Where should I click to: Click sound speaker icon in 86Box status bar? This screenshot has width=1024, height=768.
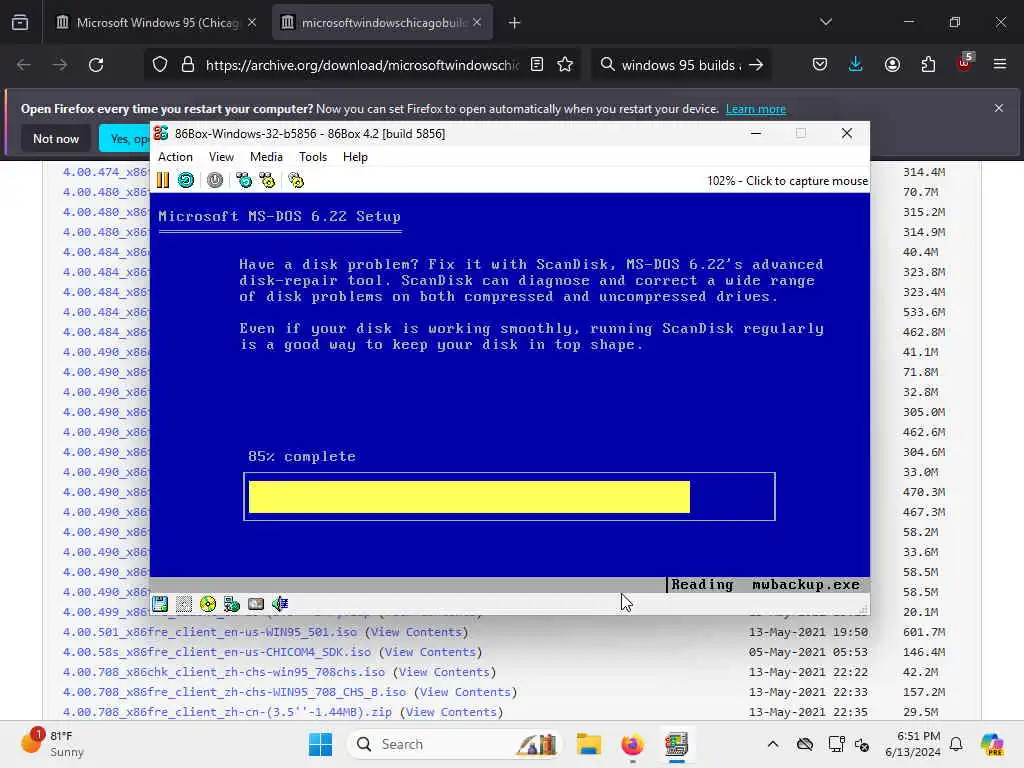(280, 604)
